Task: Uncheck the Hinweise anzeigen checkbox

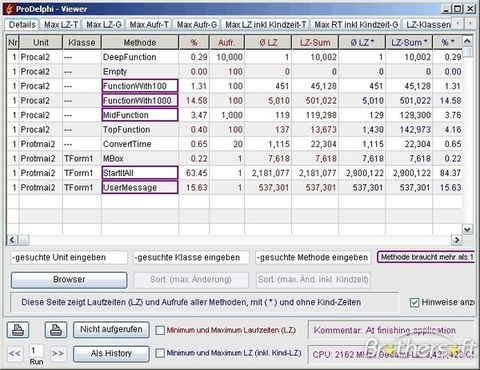Action: tap(414, 302)
